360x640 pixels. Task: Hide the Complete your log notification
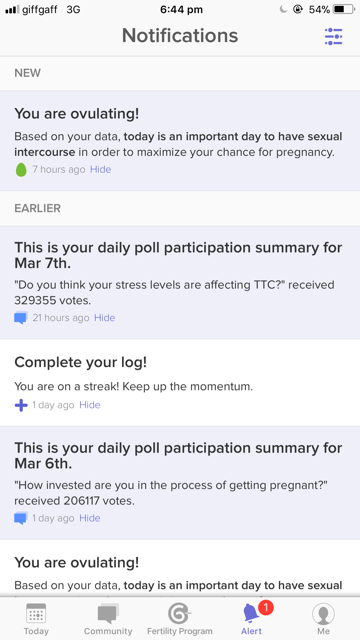coord(90,405)
